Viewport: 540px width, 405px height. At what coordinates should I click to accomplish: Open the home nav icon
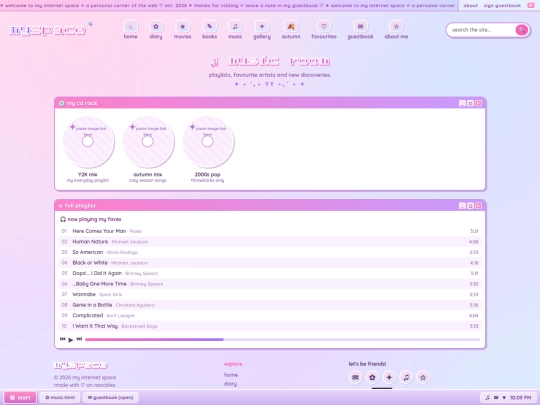(131, 27)
